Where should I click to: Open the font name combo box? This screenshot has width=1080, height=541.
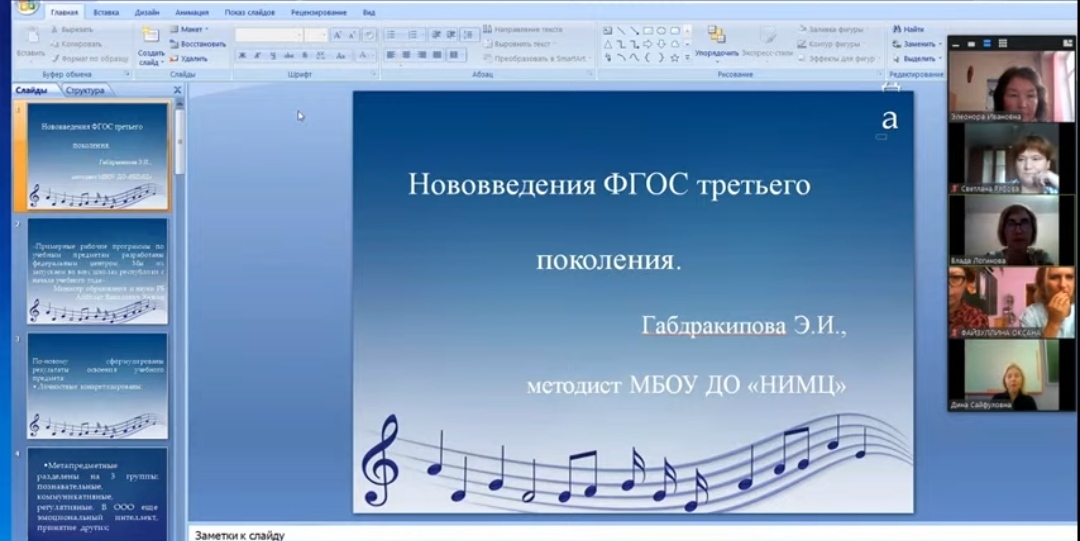pyautogui.click(x=269, y=35)
